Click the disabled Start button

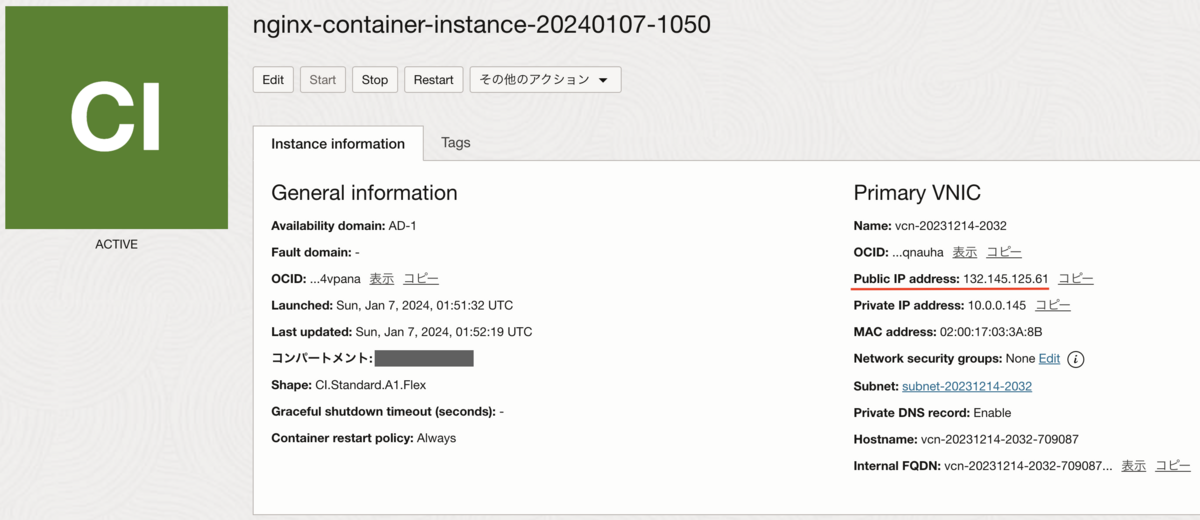tap(323, 80)
